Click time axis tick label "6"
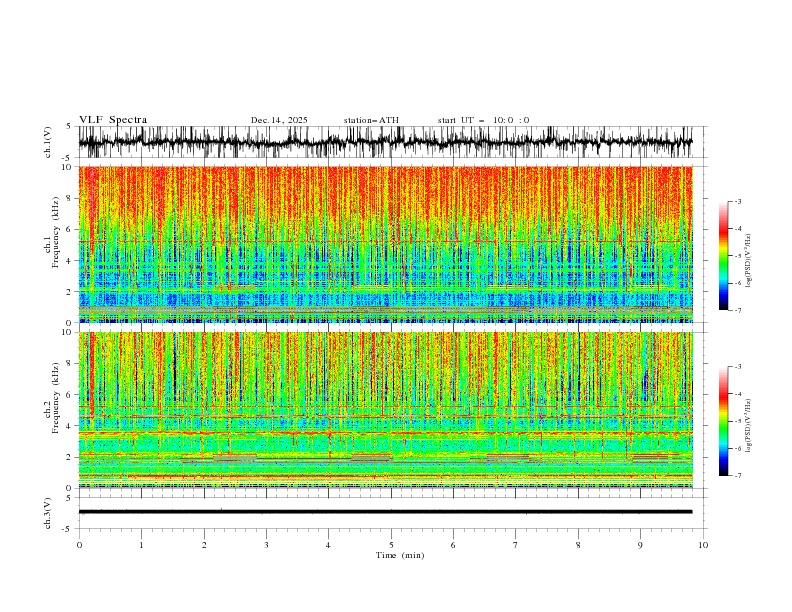Image resolution: width=792 pixels, height=612 pixels. point(453,545)
